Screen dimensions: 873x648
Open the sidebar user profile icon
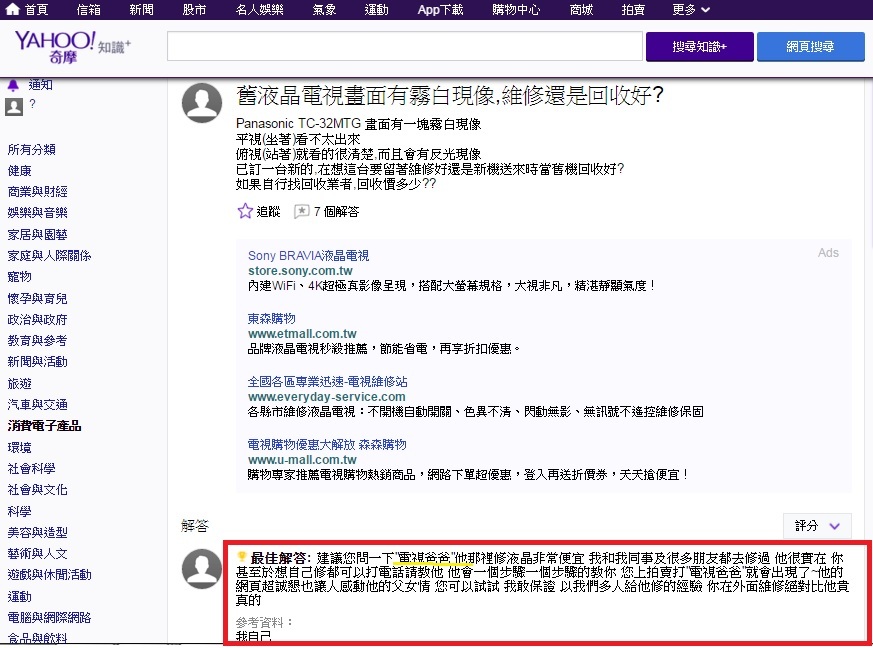(x=14, y=106)
